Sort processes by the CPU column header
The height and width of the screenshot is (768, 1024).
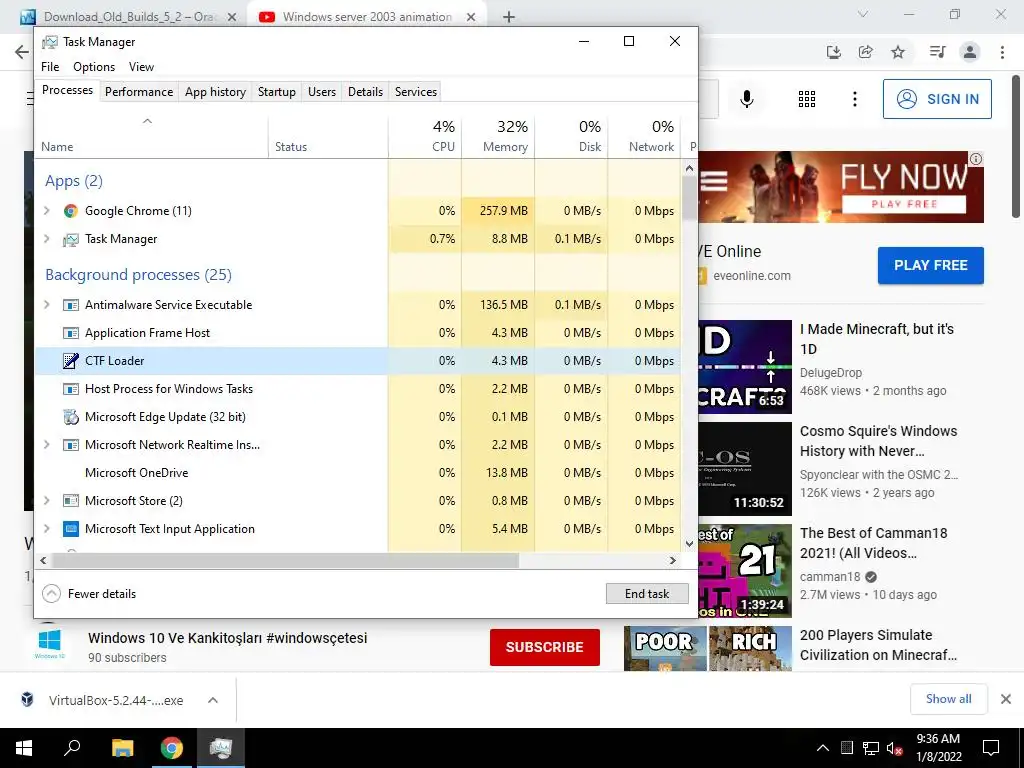425,136
